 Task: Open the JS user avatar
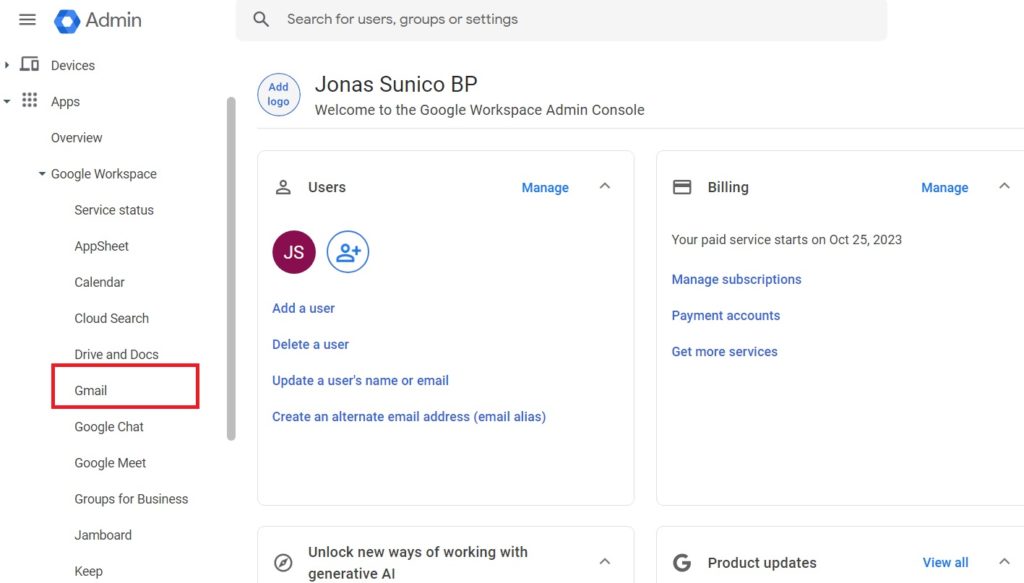coord(293,252)
